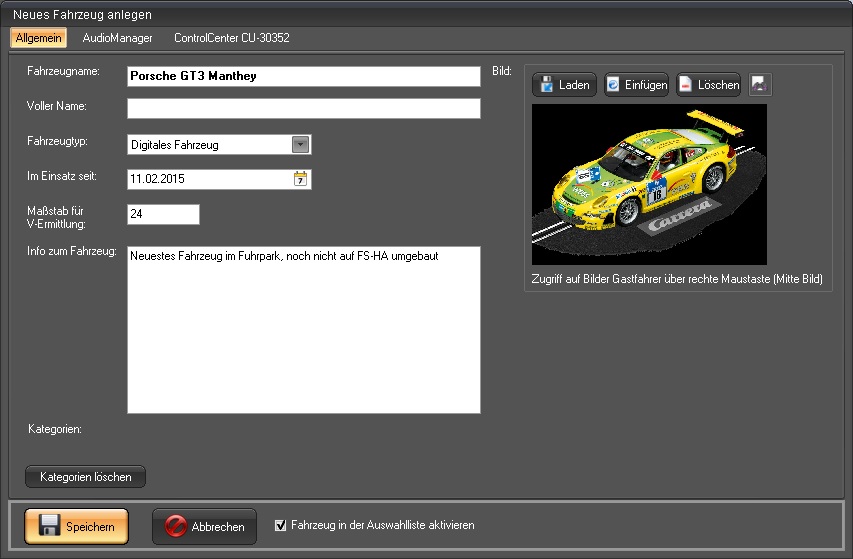Click the hint text 'Zugriff auf Bilder Gastfahrer'
853x559 pixels.
(x=677, y=279)
